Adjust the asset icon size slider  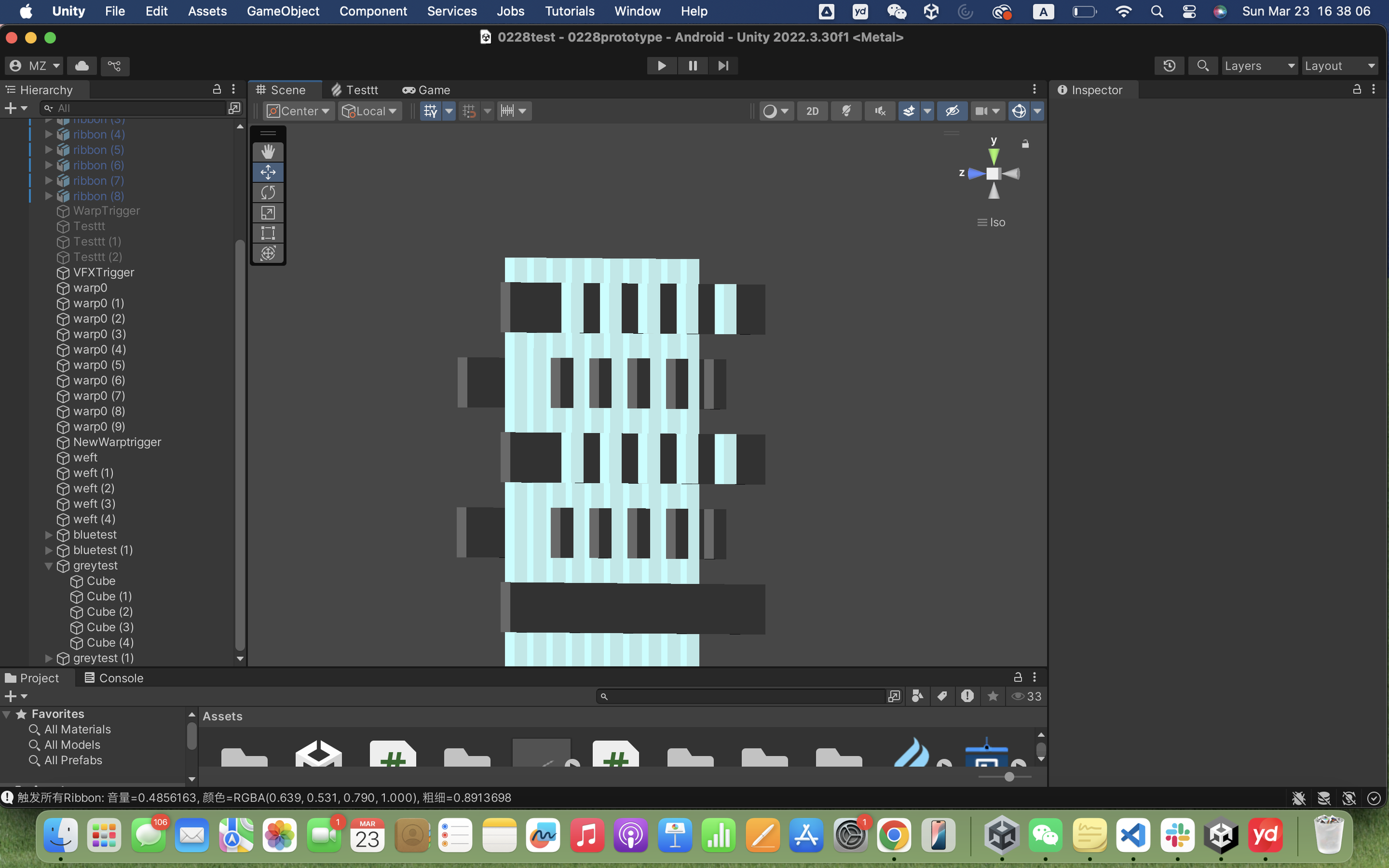point(1009,777)
